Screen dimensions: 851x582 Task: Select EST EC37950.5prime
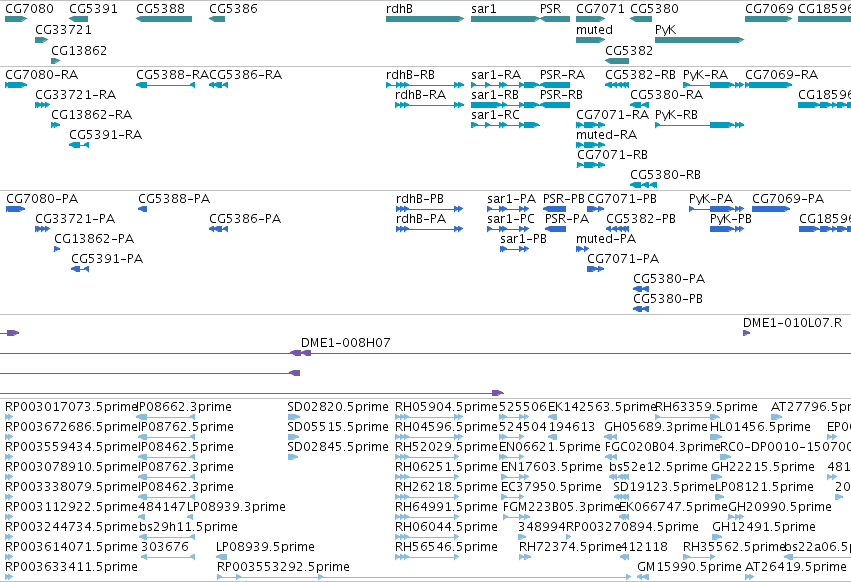click(551, 487)
